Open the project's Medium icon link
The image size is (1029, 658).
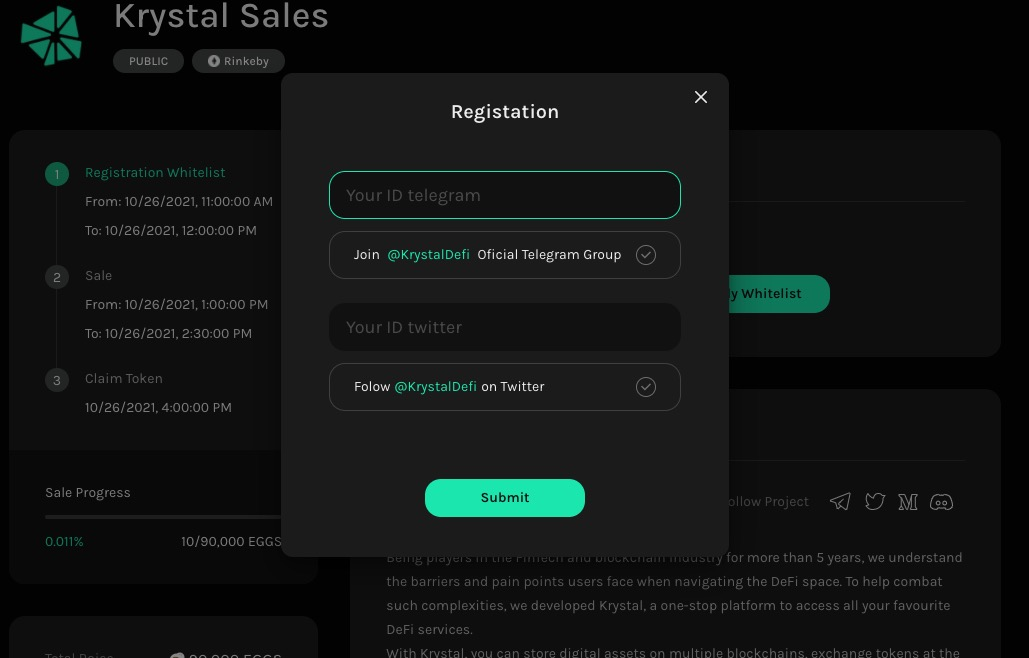click(908, 502)
